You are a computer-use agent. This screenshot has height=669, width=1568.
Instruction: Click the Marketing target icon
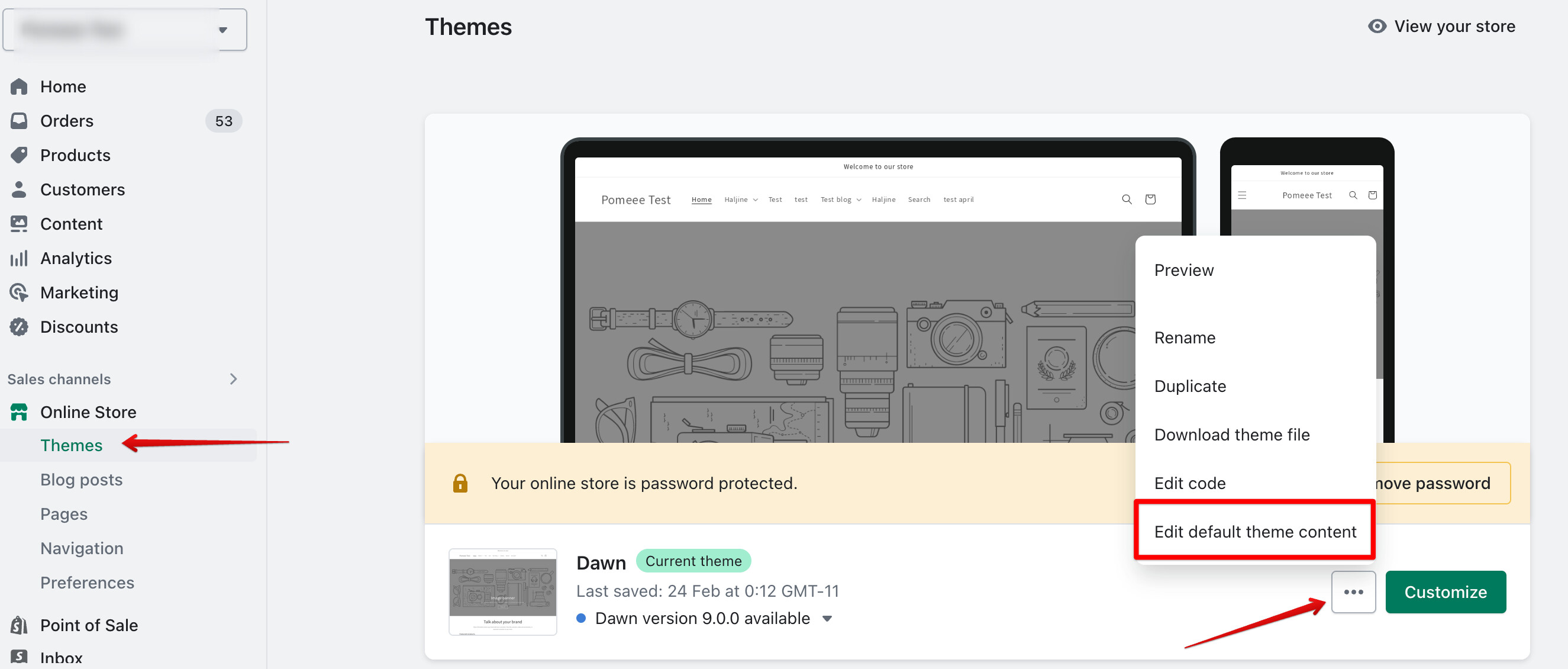click(x=19, y=292)
